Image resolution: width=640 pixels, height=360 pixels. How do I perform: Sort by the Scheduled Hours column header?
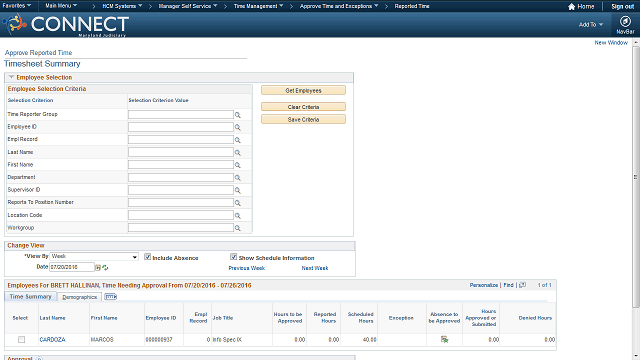(x=360, y=318)
